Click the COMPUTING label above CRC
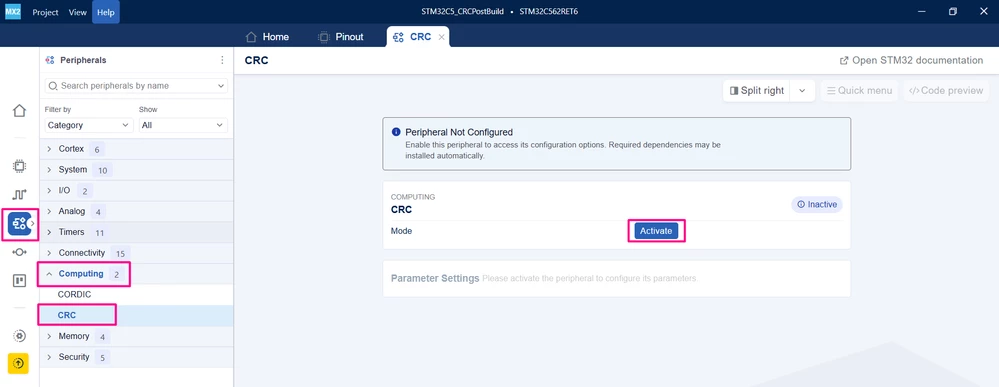This screenshot has width=999, height=387. pos(413,197)
